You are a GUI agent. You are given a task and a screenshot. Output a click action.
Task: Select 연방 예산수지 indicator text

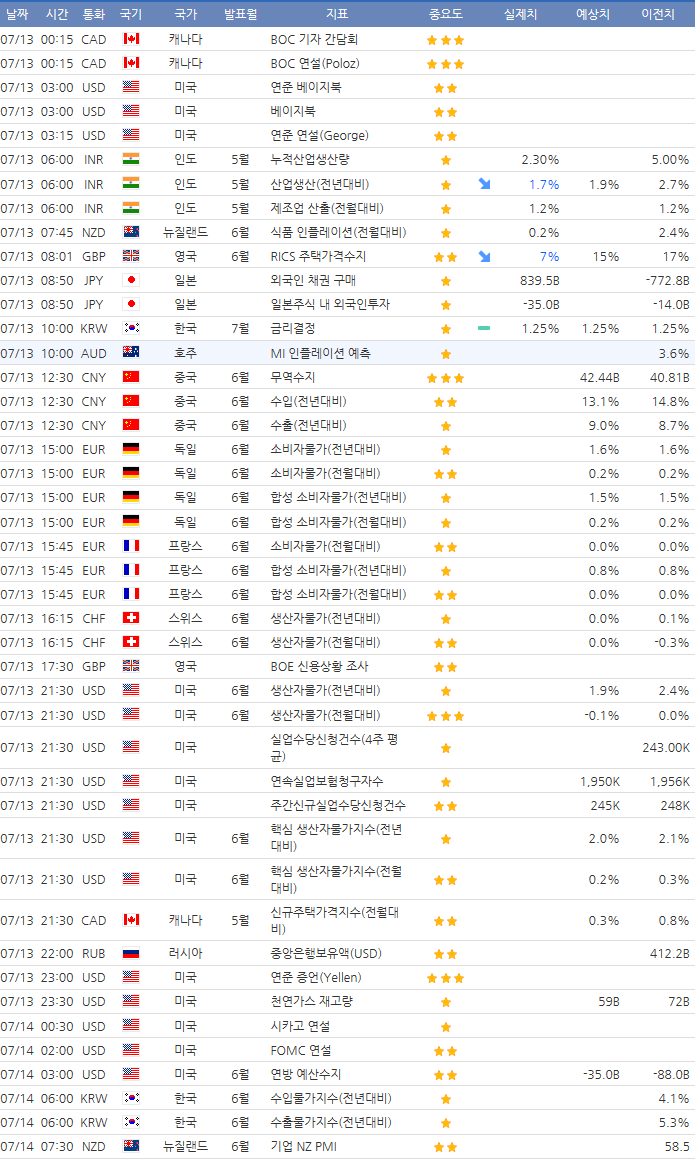coord(306,1074)
